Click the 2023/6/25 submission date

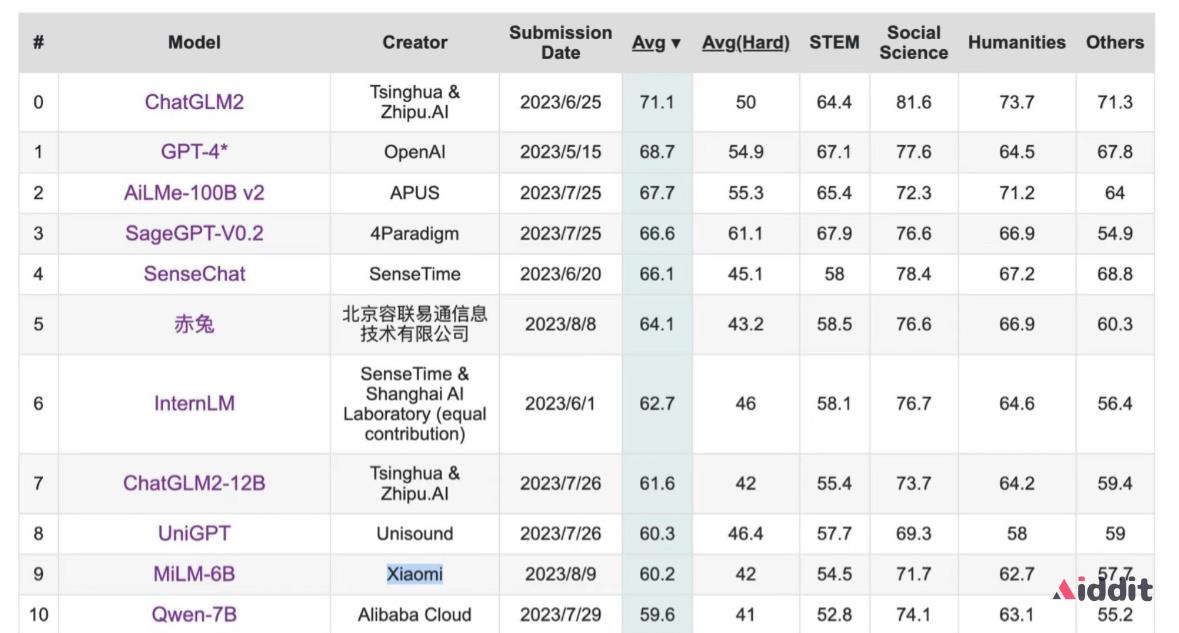(x=560, y=102)
